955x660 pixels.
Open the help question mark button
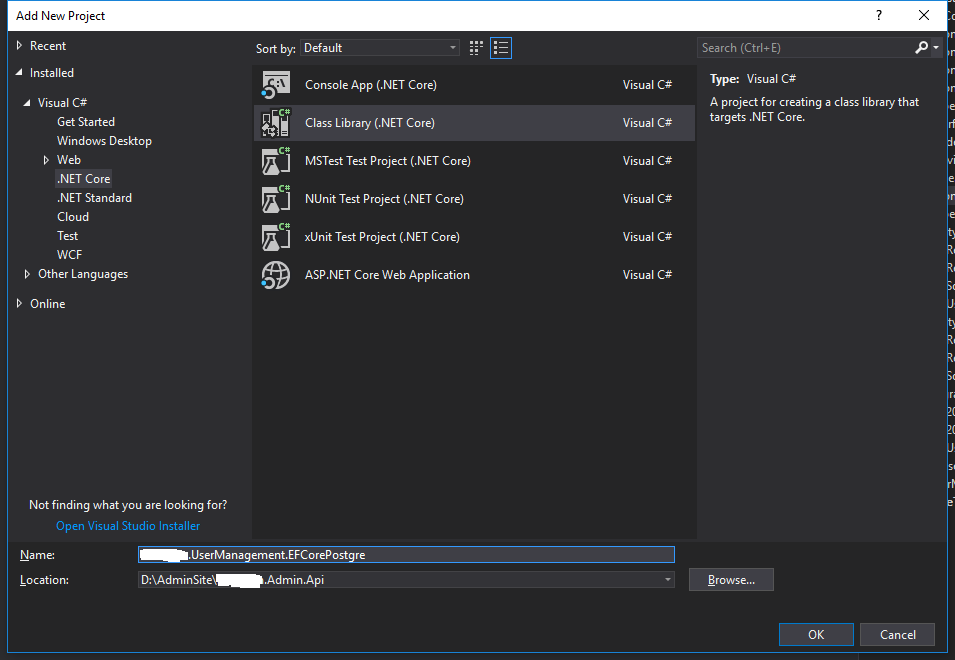pos(879,15)
